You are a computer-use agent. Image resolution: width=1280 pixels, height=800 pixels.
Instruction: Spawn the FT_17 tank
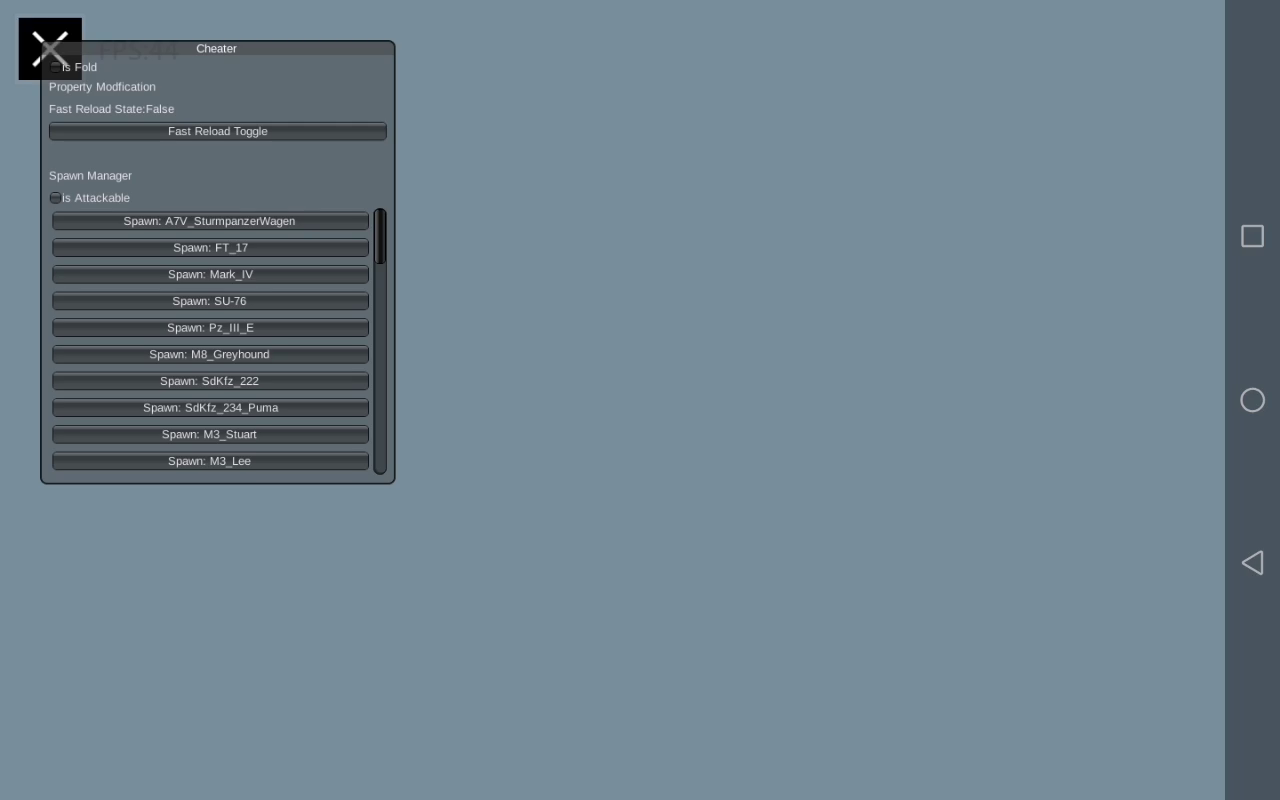pyautogui.click(x=210, y=248)
